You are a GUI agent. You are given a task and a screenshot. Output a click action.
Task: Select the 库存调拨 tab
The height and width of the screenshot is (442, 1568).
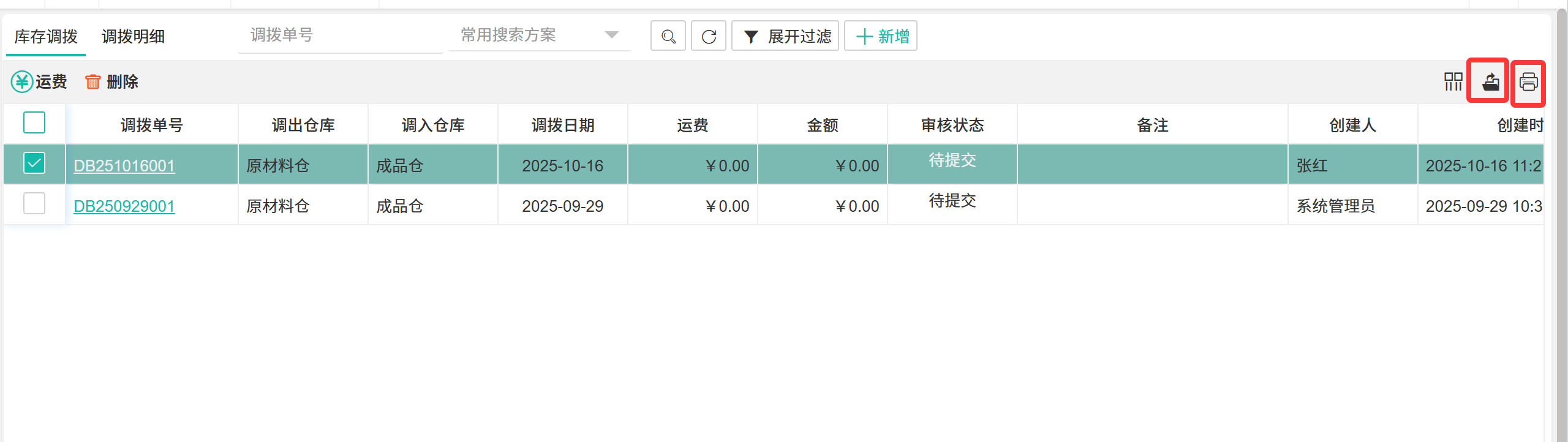tap(46, 37)
